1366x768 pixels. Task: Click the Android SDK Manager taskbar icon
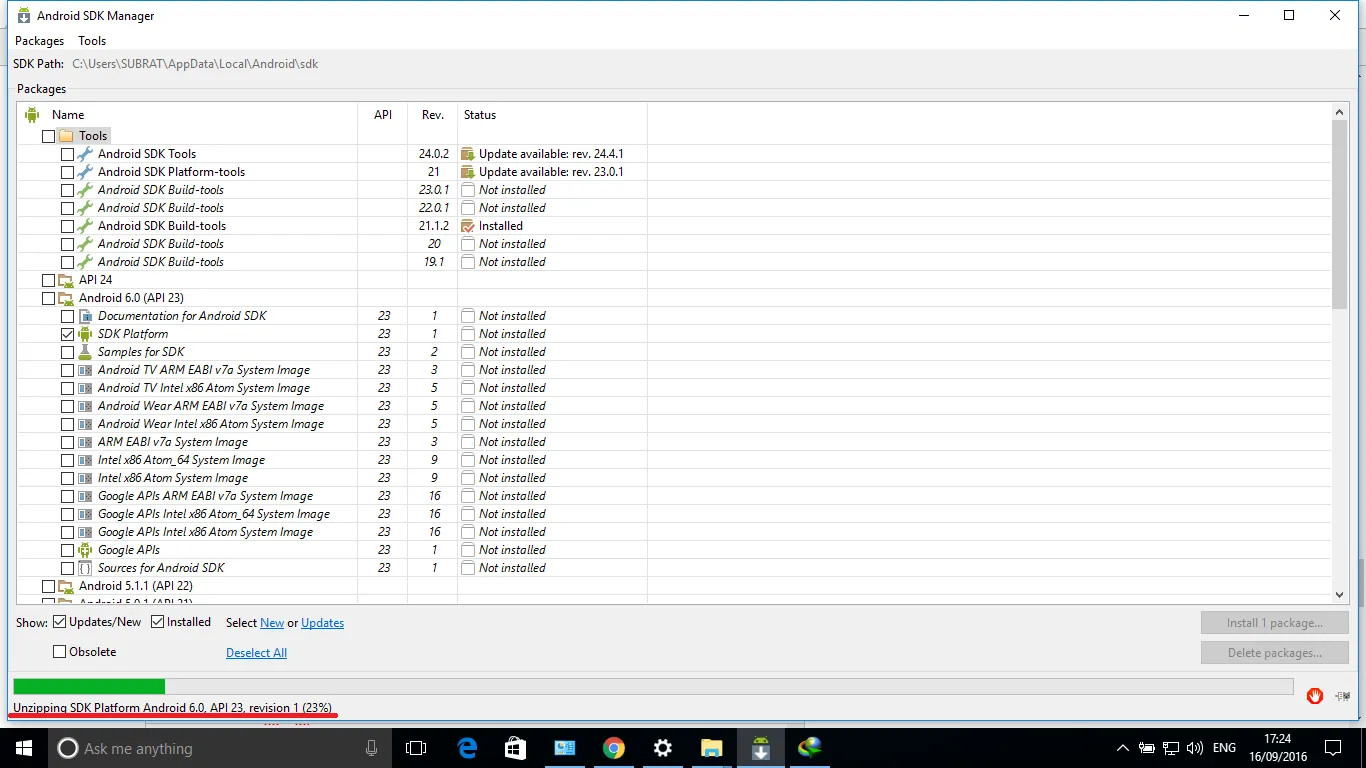[x=760, y=748]
